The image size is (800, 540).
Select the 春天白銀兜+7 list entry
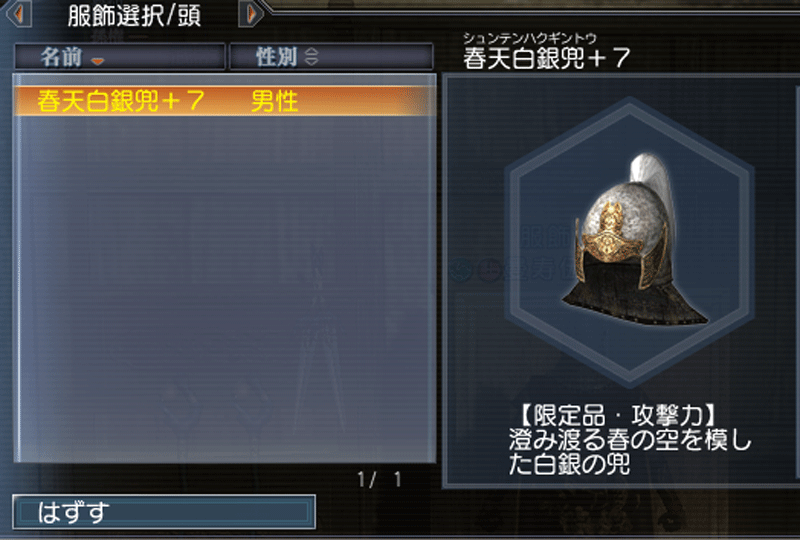coord(224,101)
